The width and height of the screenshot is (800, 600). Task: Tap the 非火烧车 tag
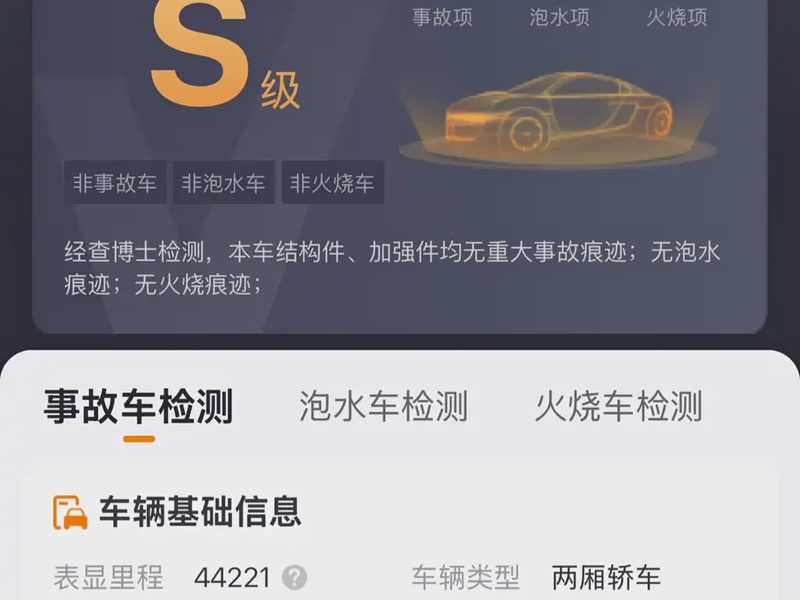pyautogui.click(x=333, y=183)
